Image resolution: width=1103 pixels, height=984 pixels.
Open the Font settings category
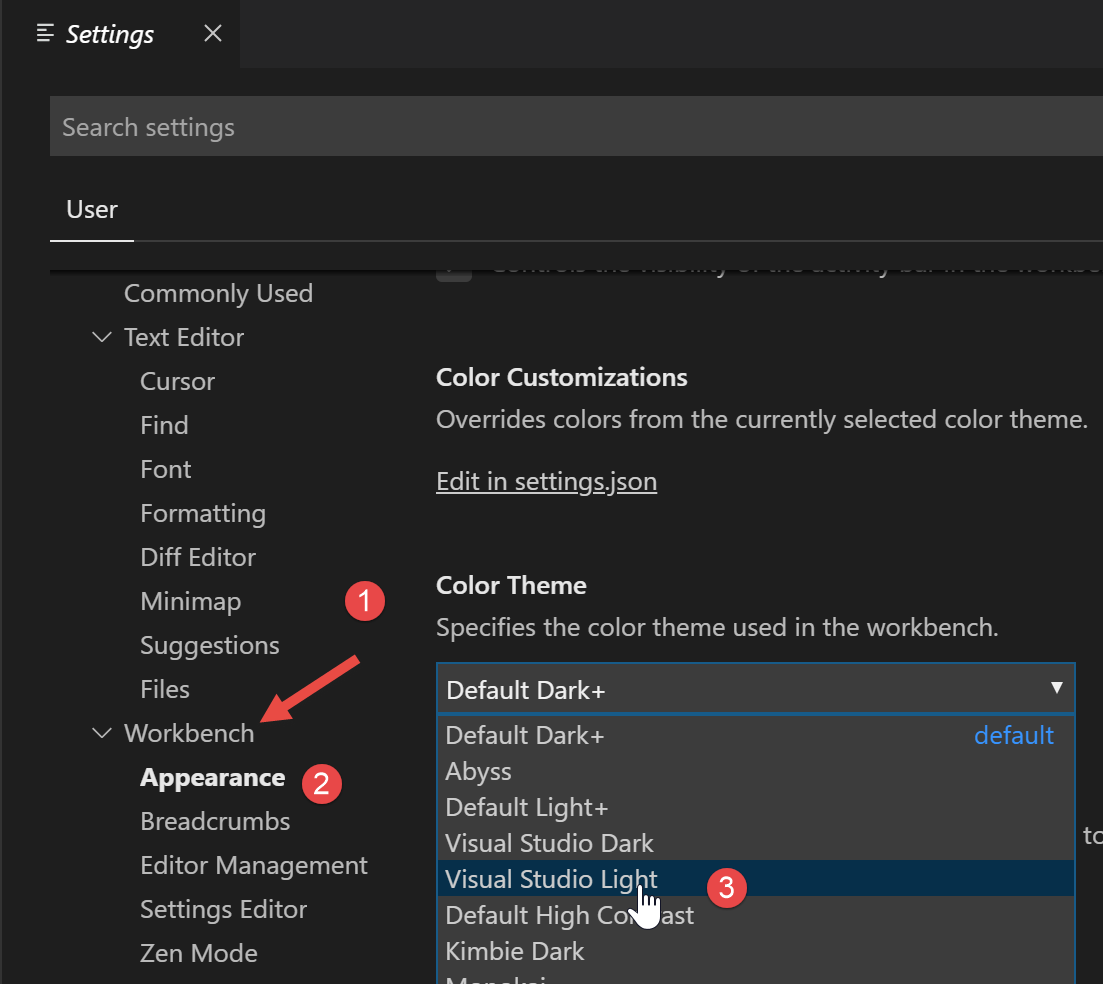[166, 469]
